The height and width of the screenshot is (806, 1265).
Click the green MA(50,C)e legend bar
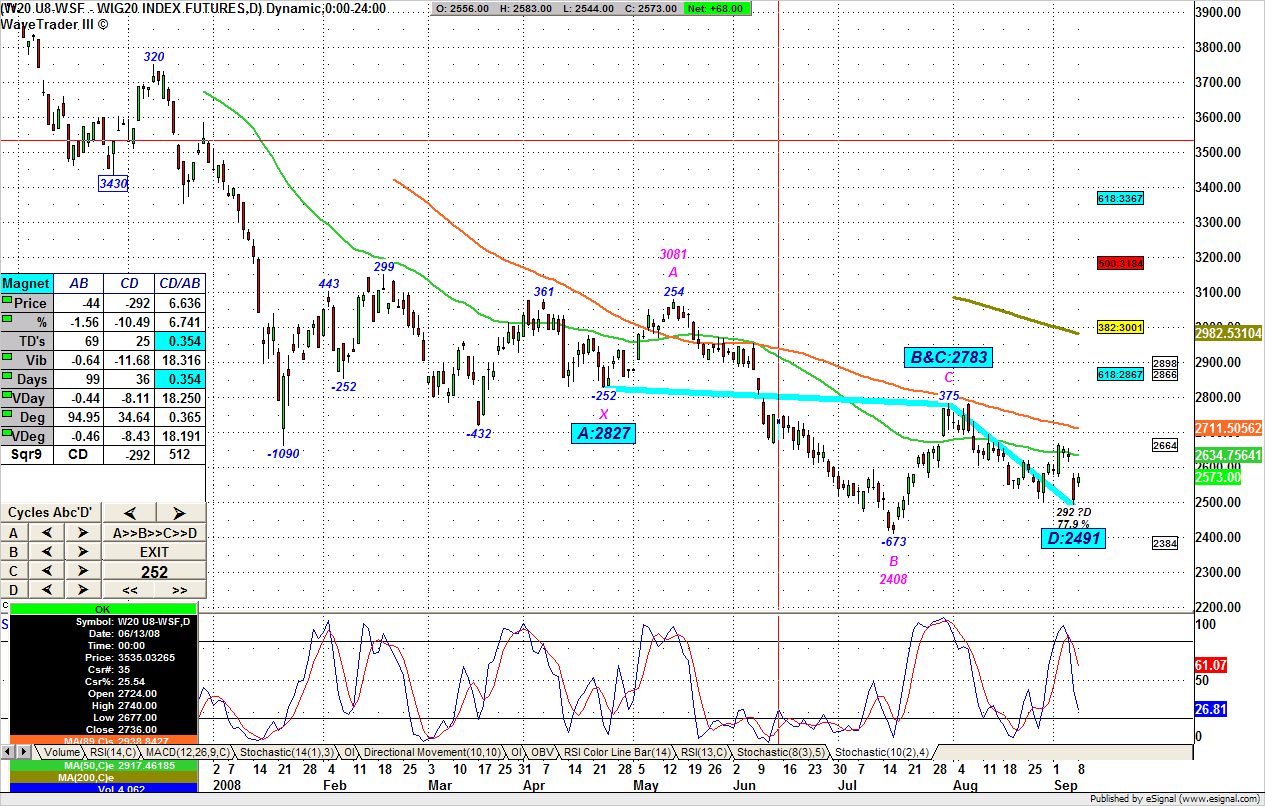(103, 765)
